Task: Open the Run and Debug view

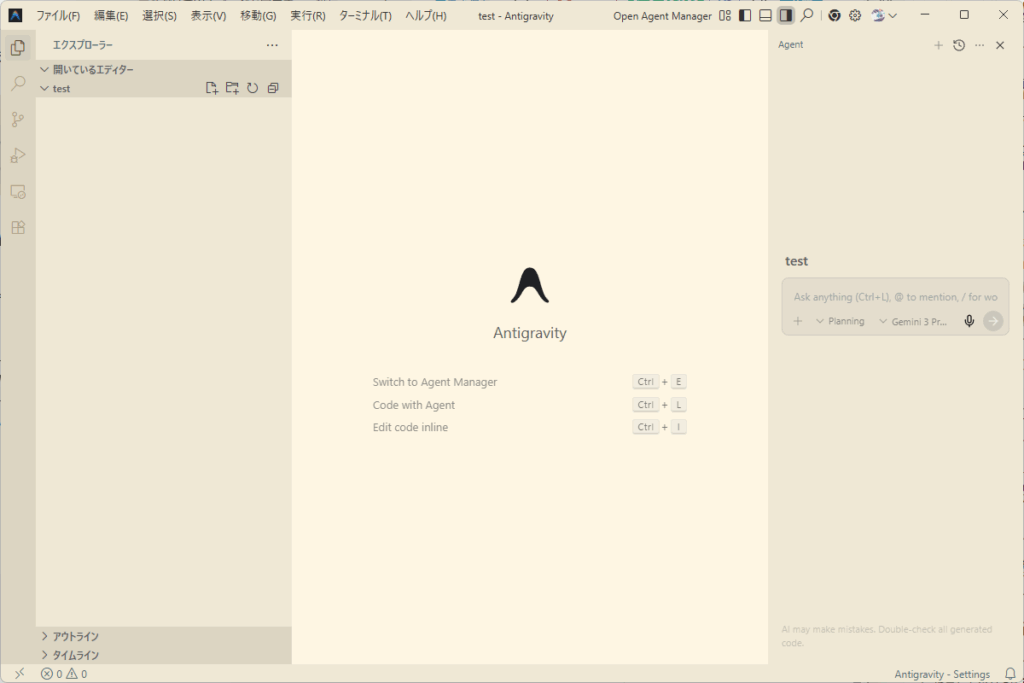Action: click(17, 156)
